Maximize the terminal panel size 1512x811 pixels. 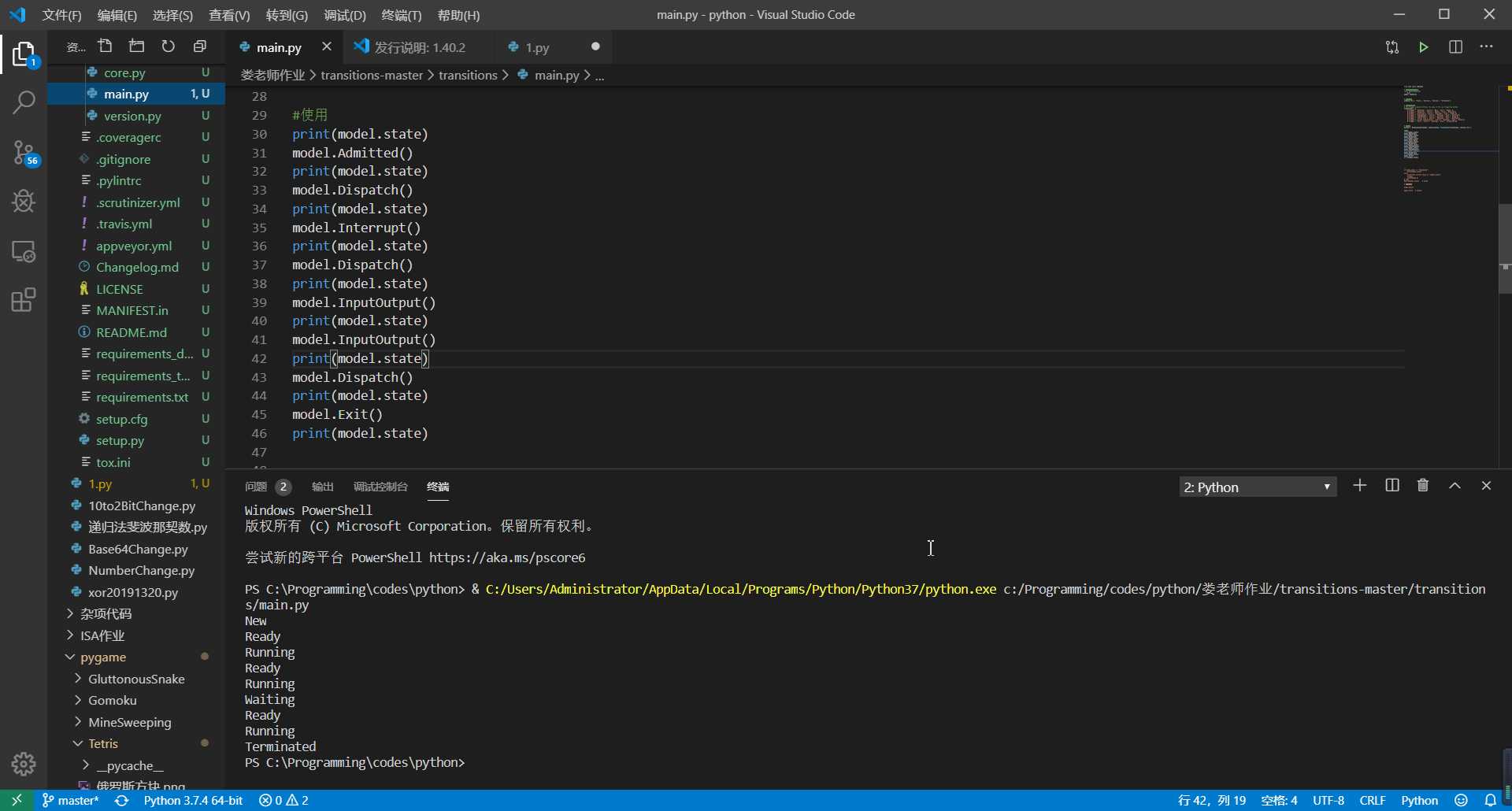pos(1455,486)
